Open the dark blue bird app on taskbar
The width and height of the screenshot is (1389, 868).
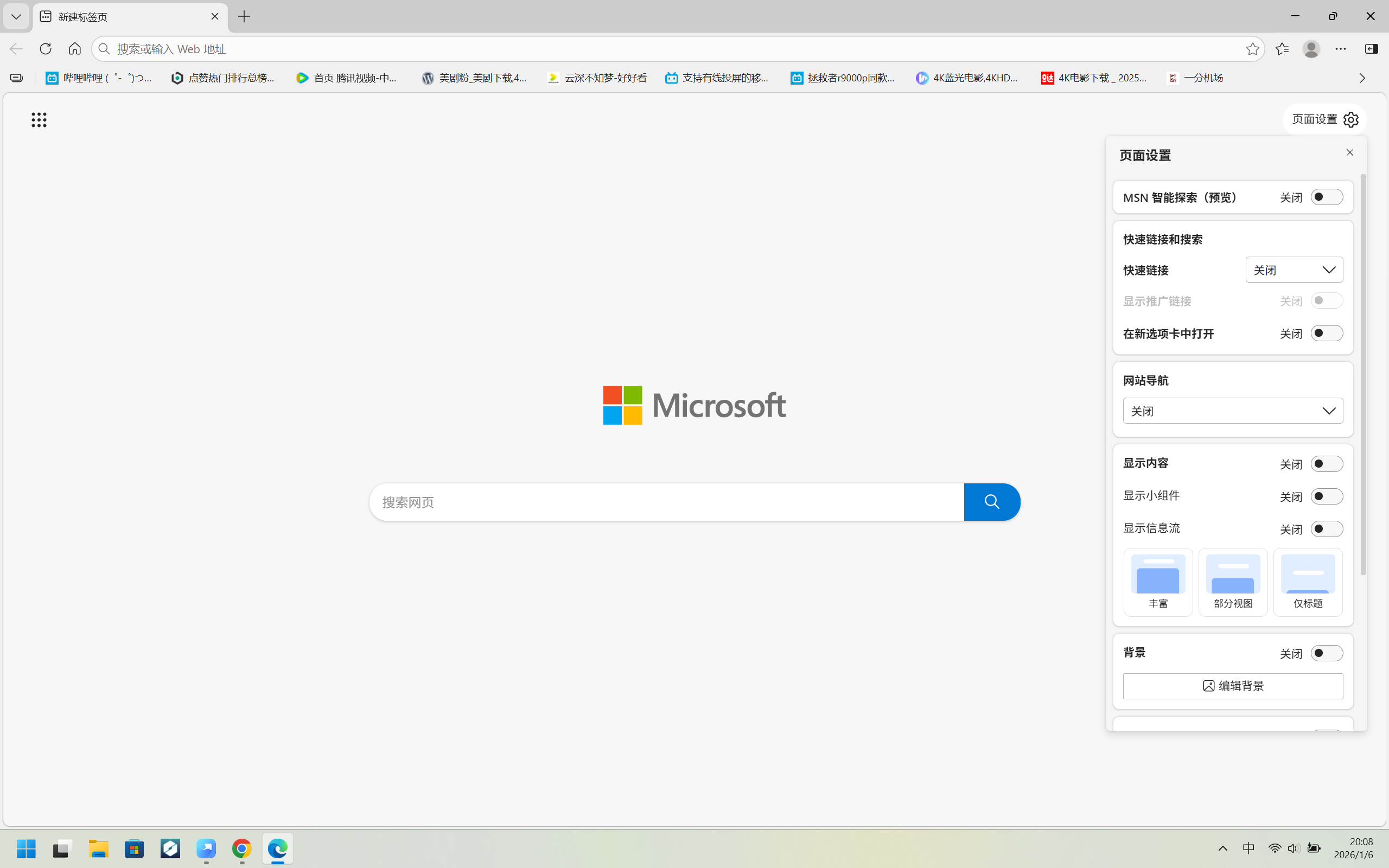pyautogui.click(x=170, y=848)
